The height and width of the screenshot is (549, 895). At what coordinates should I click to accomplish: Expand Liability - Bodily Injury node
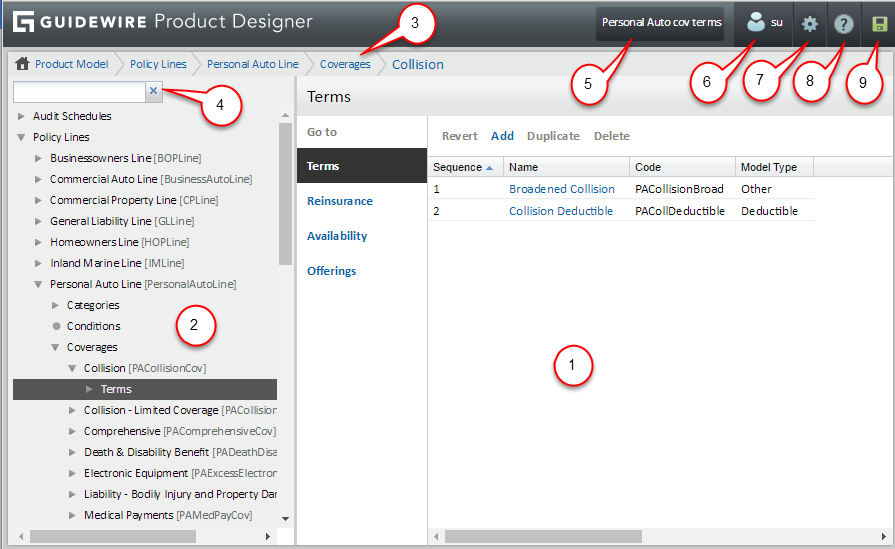(72, 494)
